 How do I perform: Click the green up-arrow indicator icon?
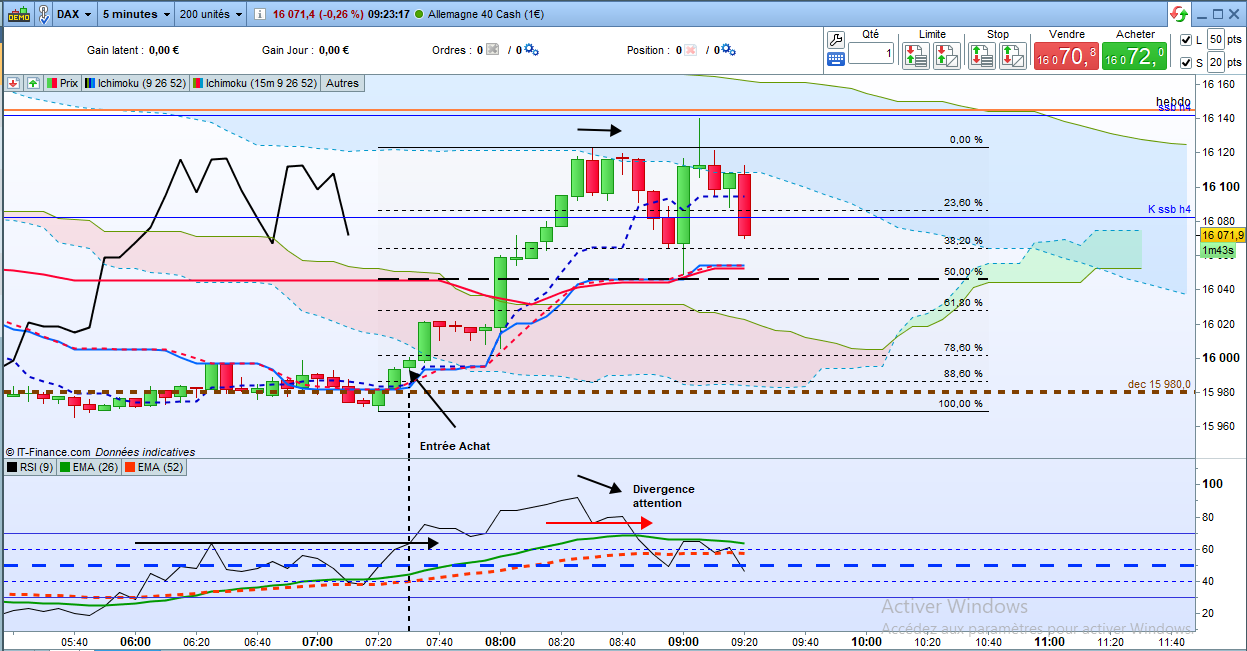(34, 83)
